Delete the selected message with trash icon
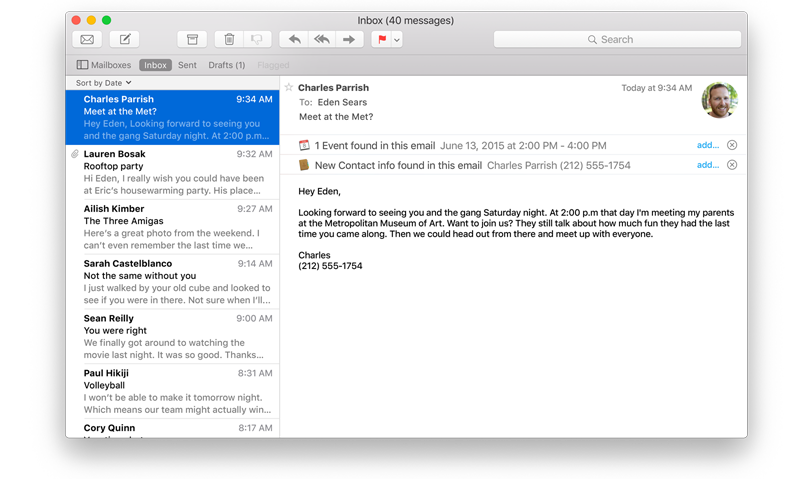Image resolution: width=812 pixels, height=479 pixels. pyautogui.click(x=229, y=39)
